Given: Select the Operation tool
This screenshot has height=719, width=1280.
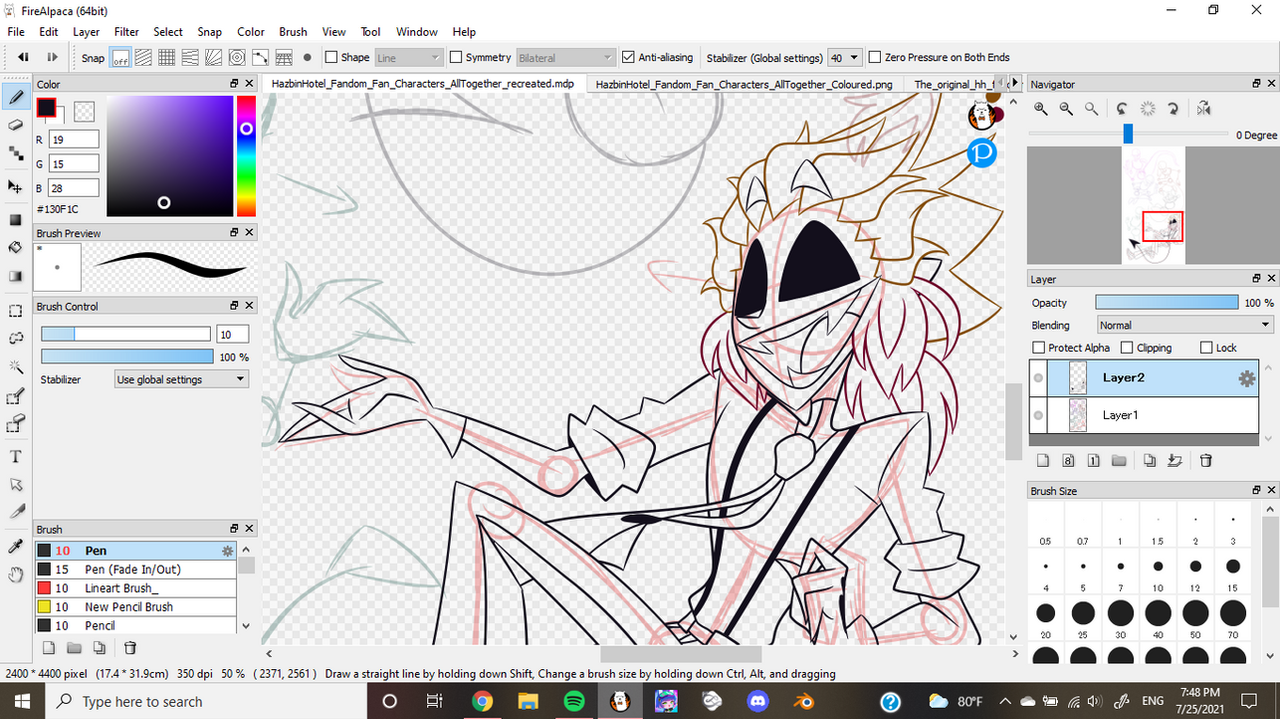Looking at the screenshot, I should (x=15, y=484).
